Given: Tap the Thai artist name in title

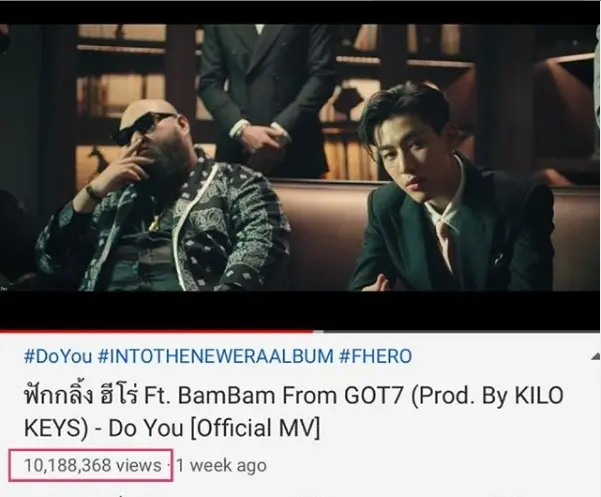Looking at the screenshot, I should click(81, 395).
